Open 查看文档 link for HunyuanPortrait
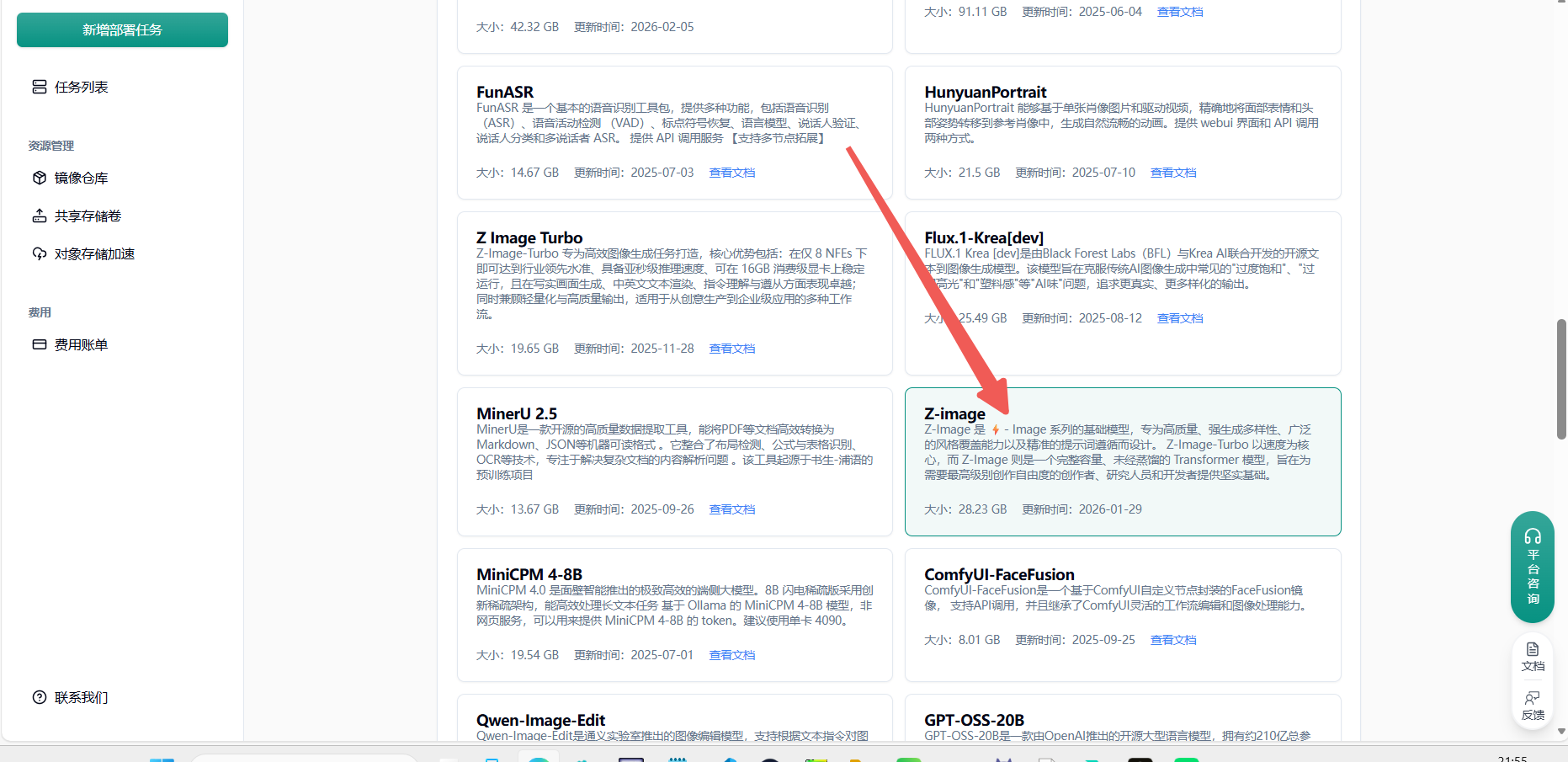 [1172, 173]
